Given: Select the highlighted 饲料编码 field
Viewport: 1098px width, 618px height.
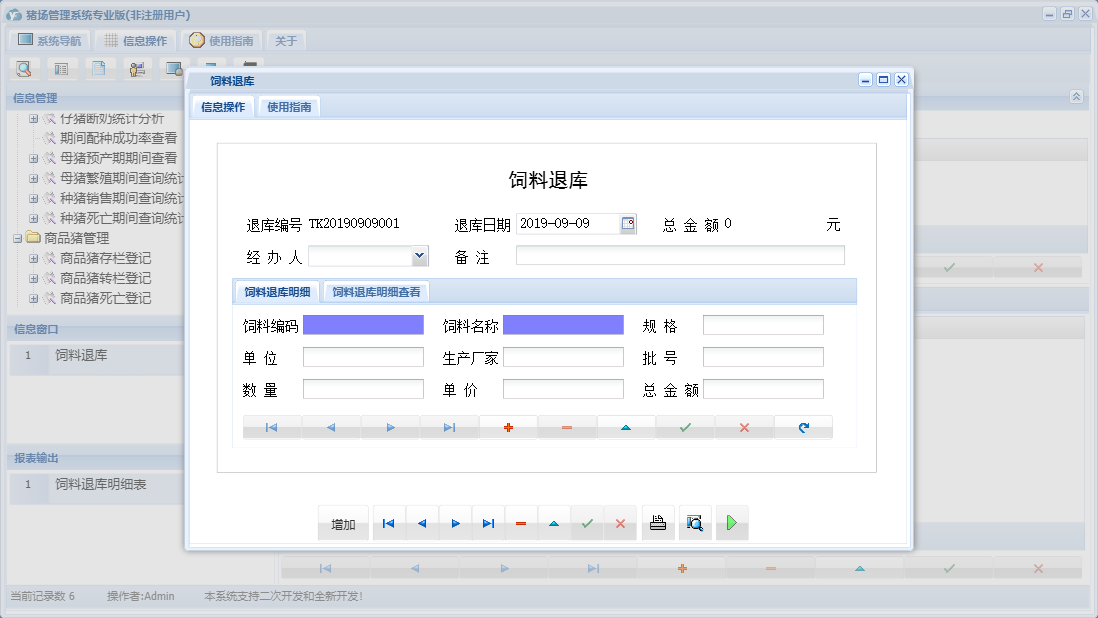Looking at the screenshot, I should pos(363,325).
